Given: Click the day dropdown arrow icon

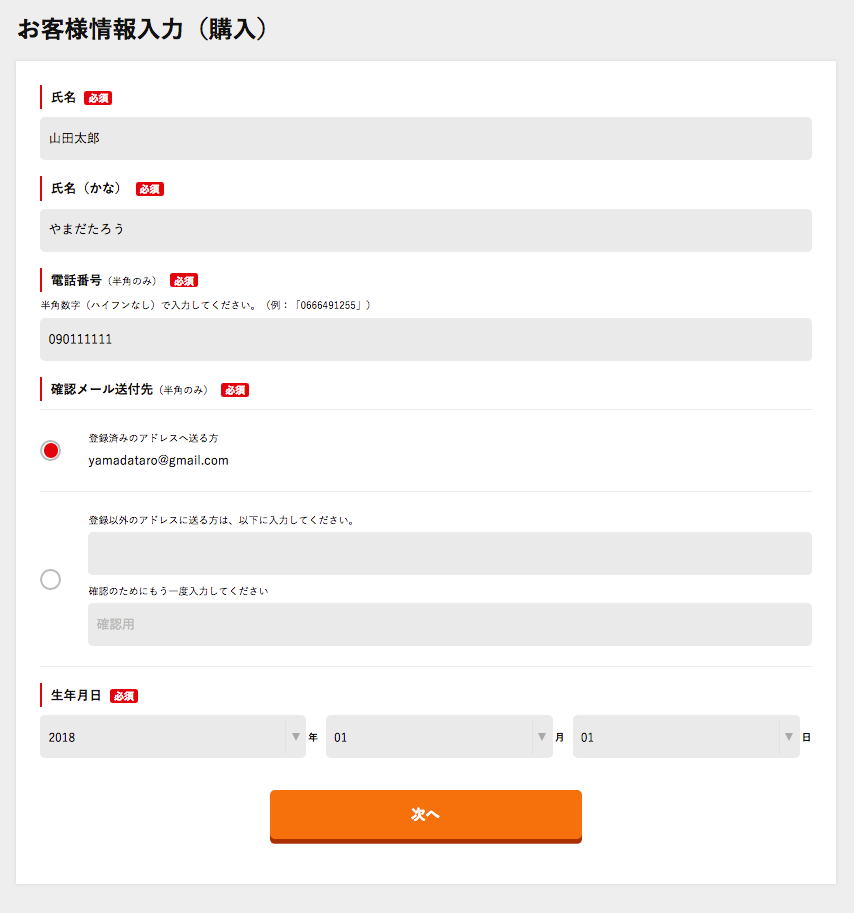Looking at the screenshot, I should pyautogui.click(x=789, y=737).
